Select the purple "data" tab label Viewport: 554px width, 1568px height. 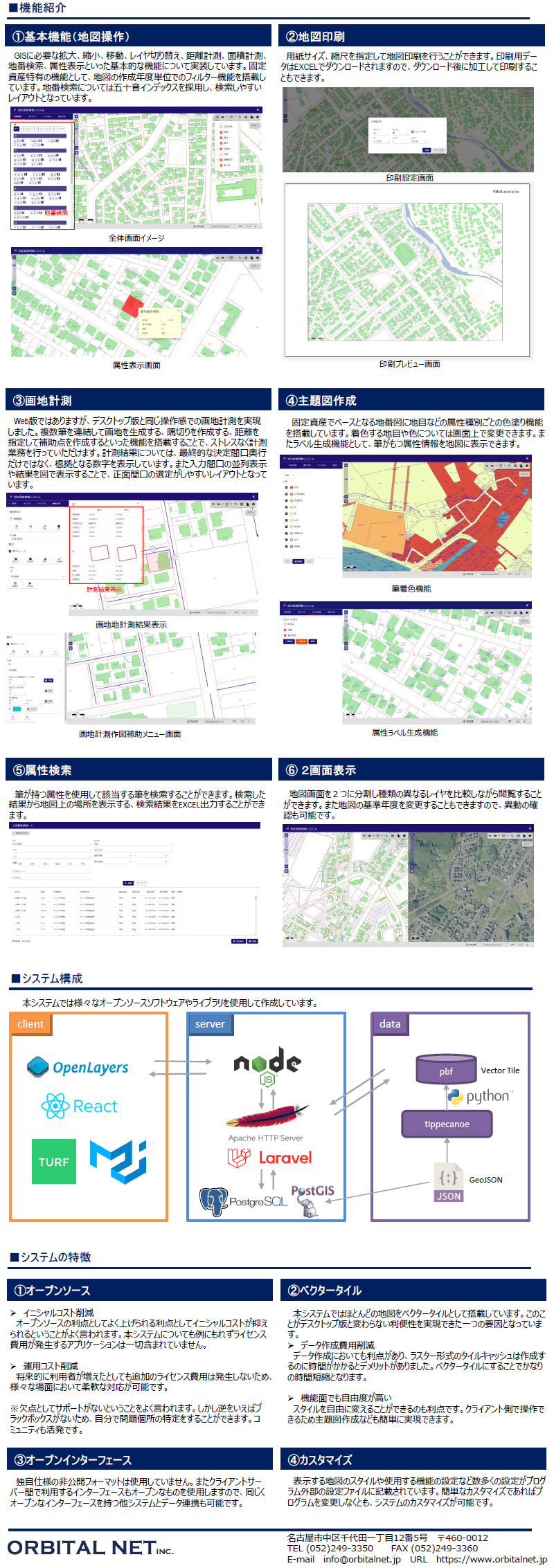tap(390, 1024)
